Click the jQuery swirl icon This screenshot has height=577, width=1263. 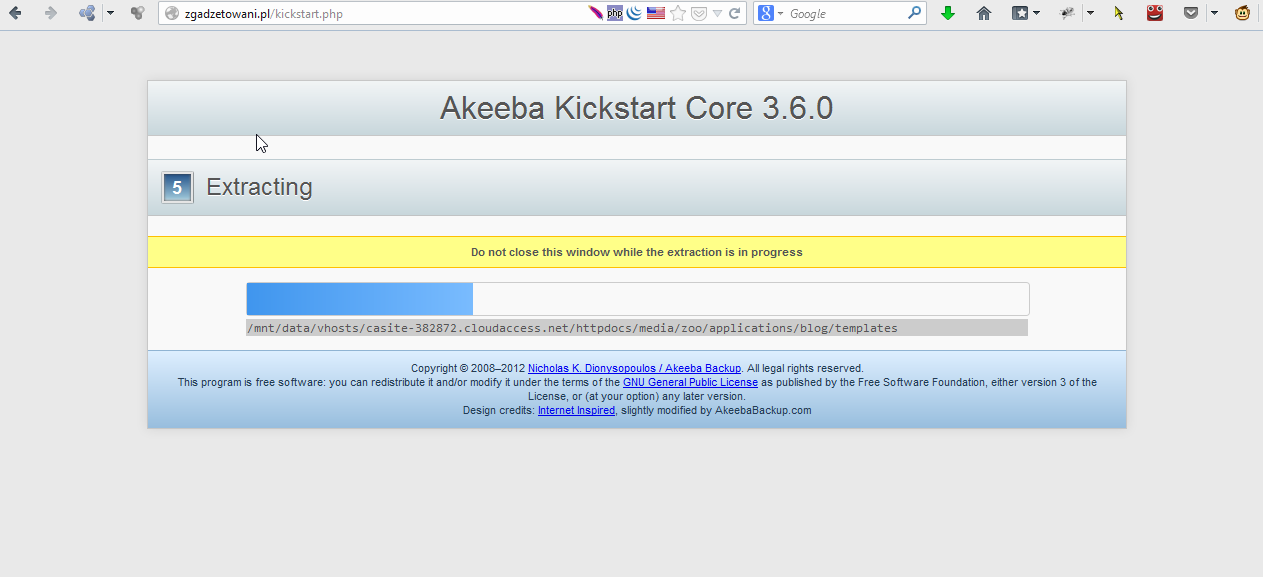pyautogui.click(x=634, y=13)
